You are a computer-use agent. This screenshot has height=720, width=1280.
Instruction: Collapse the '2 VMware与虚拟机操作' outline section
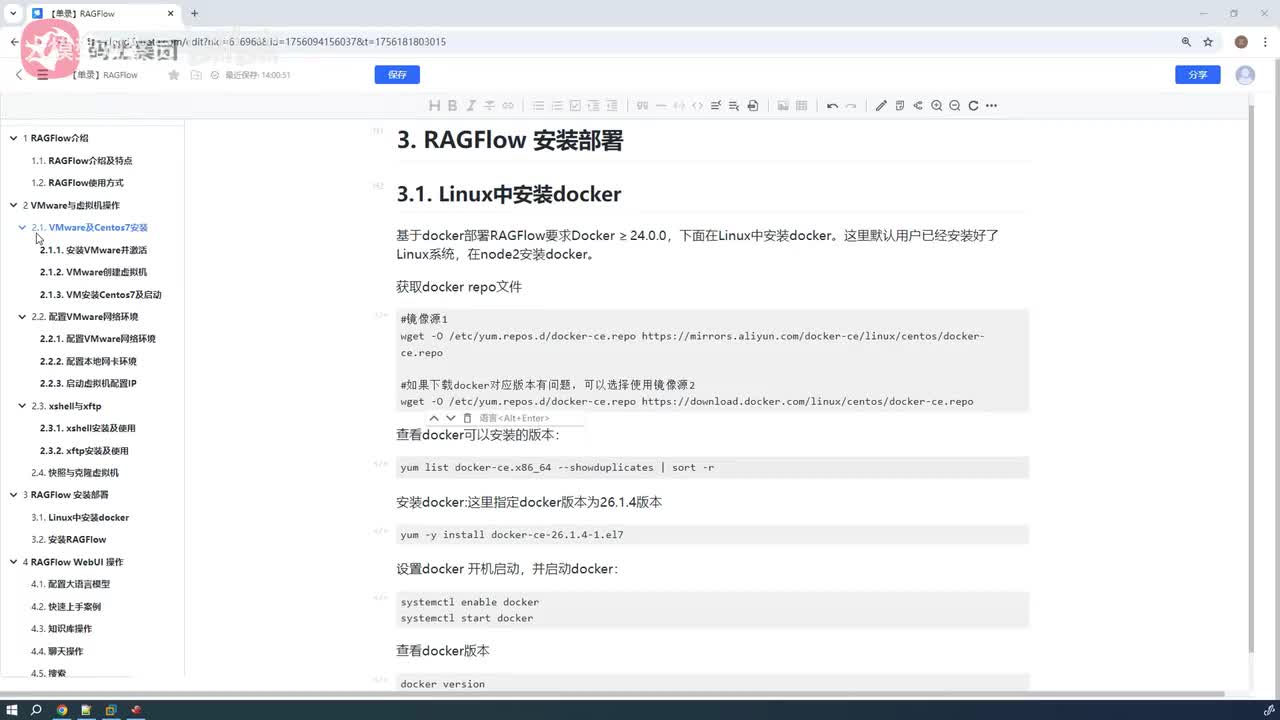(13, 205)
